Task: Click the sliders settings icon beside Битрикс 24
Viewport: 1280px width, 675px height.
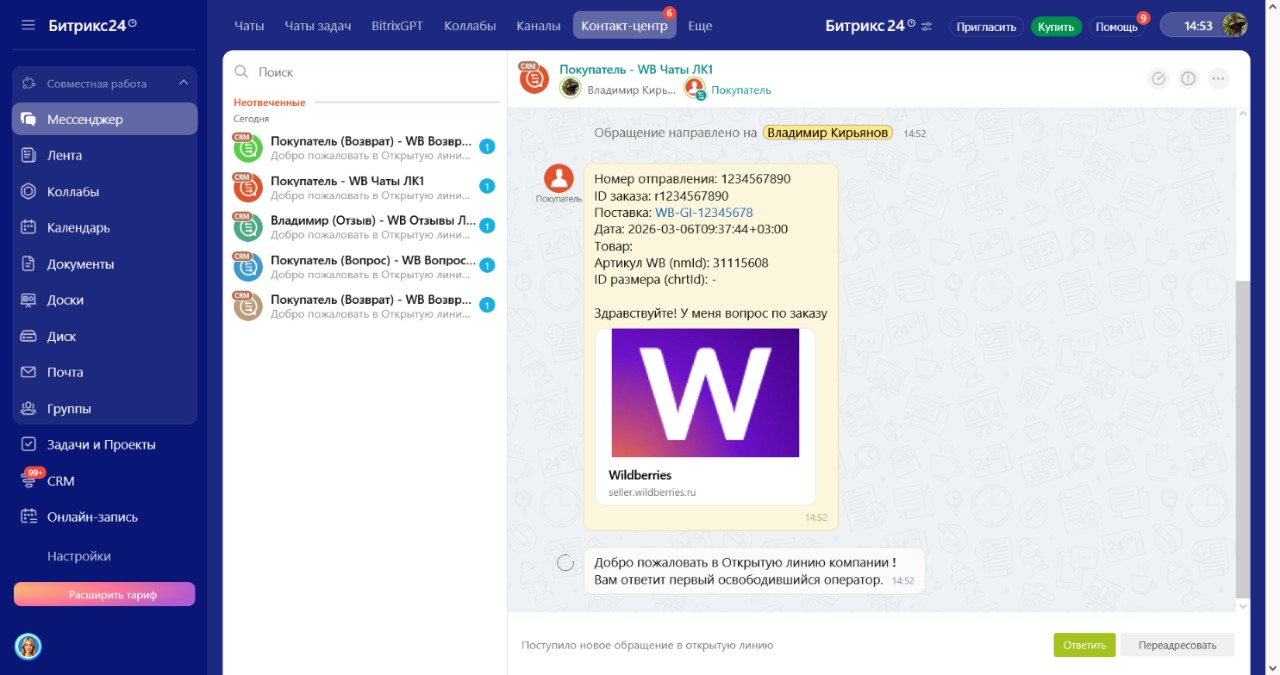Action: 927,26
